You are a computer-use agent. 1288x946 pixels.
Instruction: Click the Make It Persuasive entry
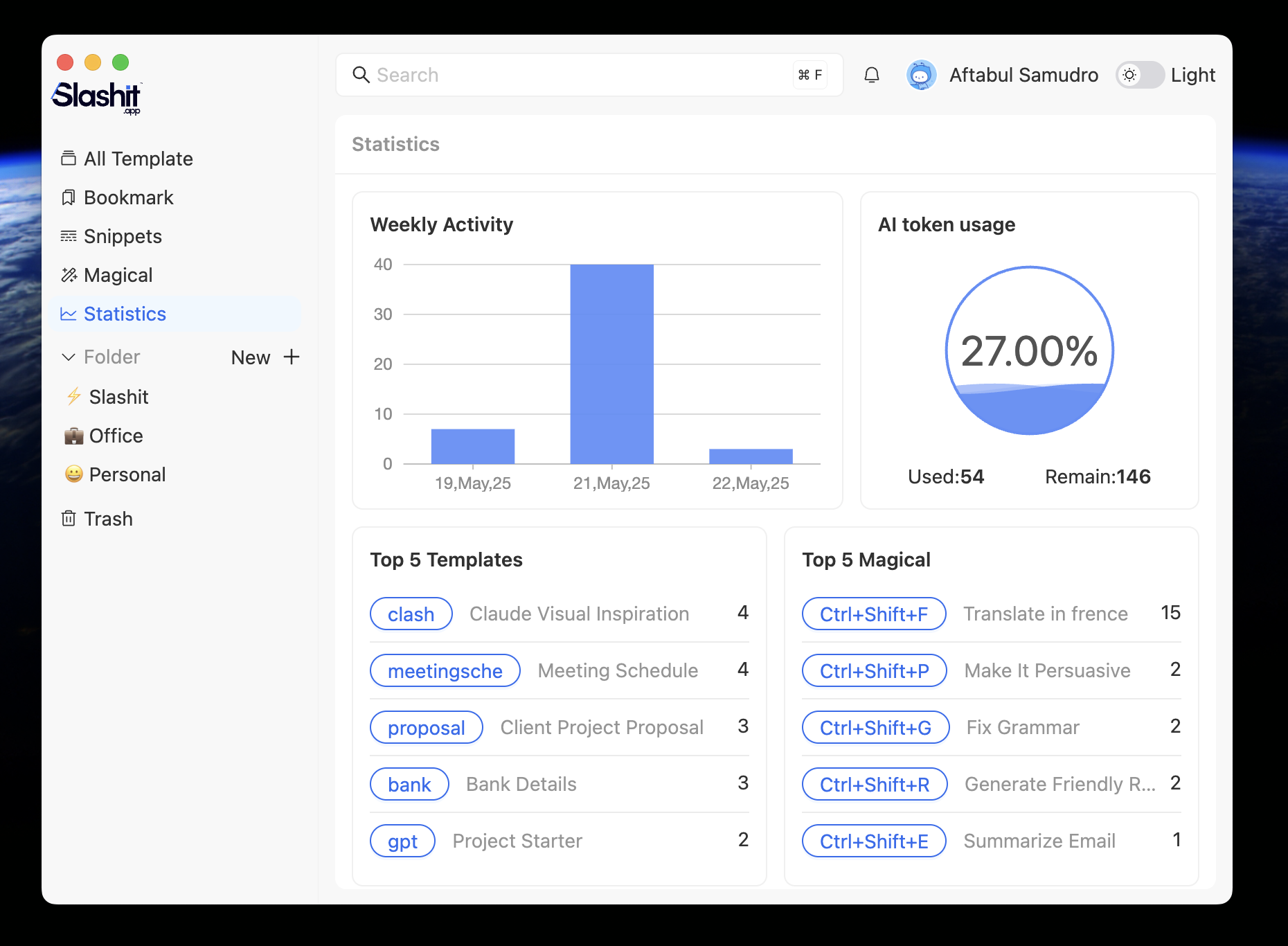click(1048, 670)
